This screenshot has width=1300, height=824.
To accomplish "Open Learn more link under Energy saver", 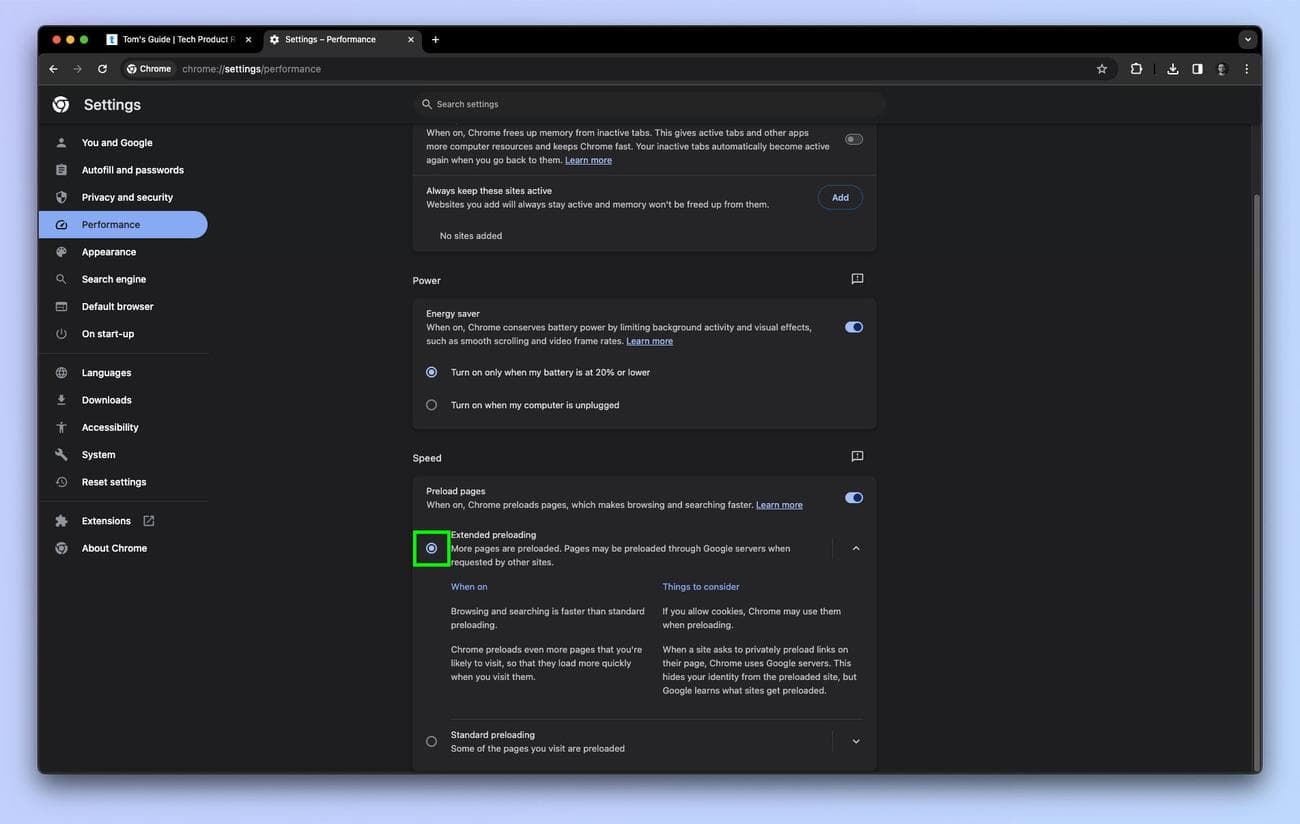I will click(649, 341).
